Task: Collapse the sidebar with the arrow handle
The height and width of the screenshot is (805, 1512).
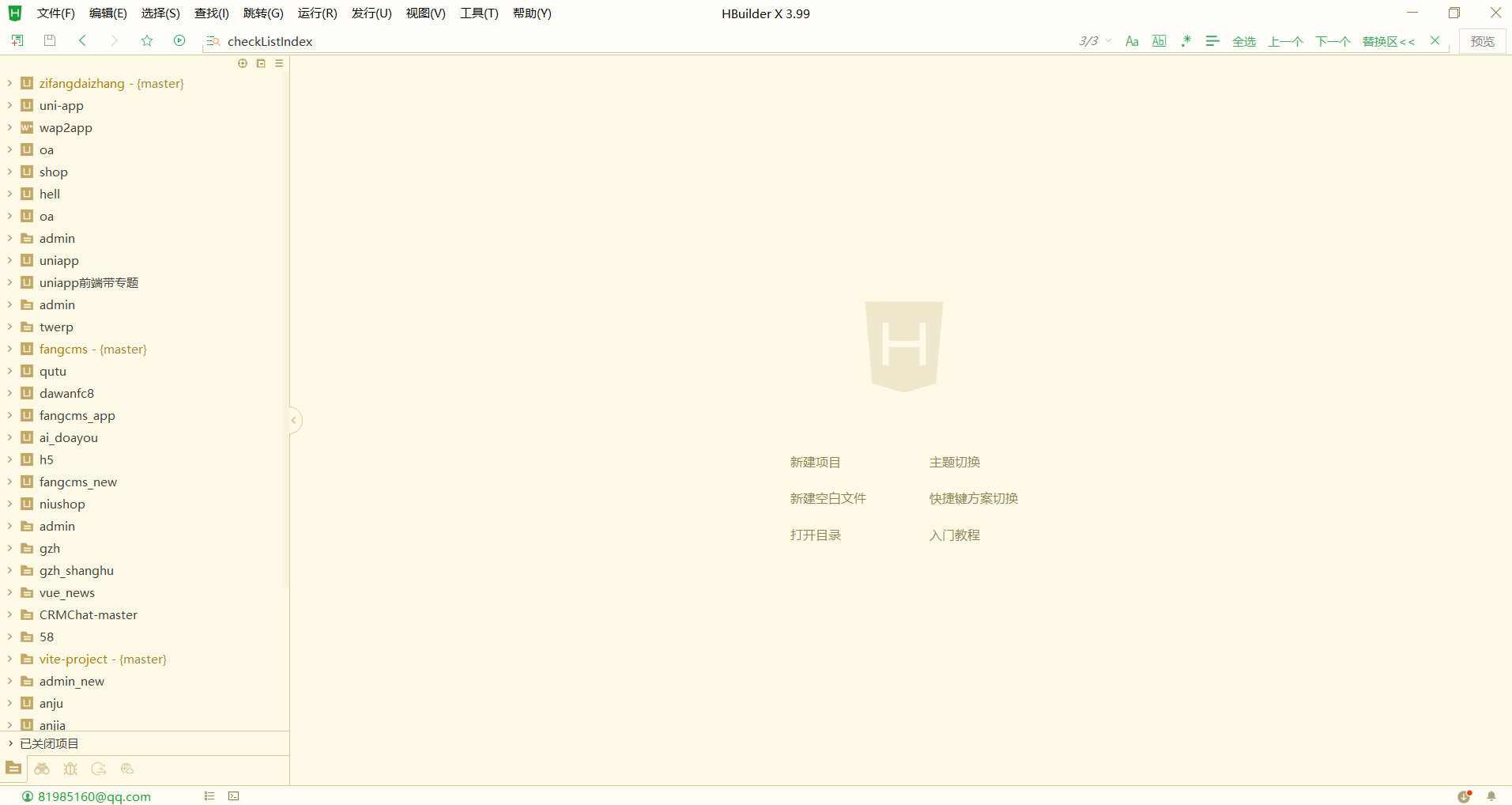Action: [294, 420]
